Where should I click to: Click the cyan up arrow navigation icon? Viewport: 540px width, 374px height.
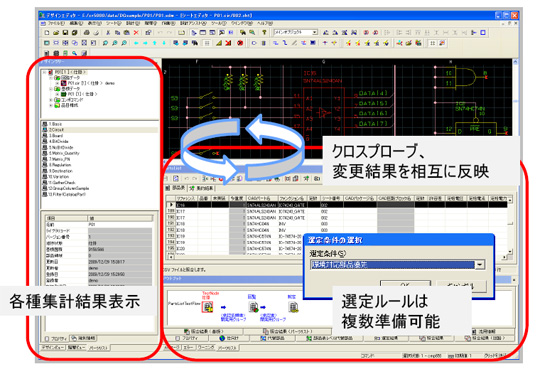click(x=155, y=43)
